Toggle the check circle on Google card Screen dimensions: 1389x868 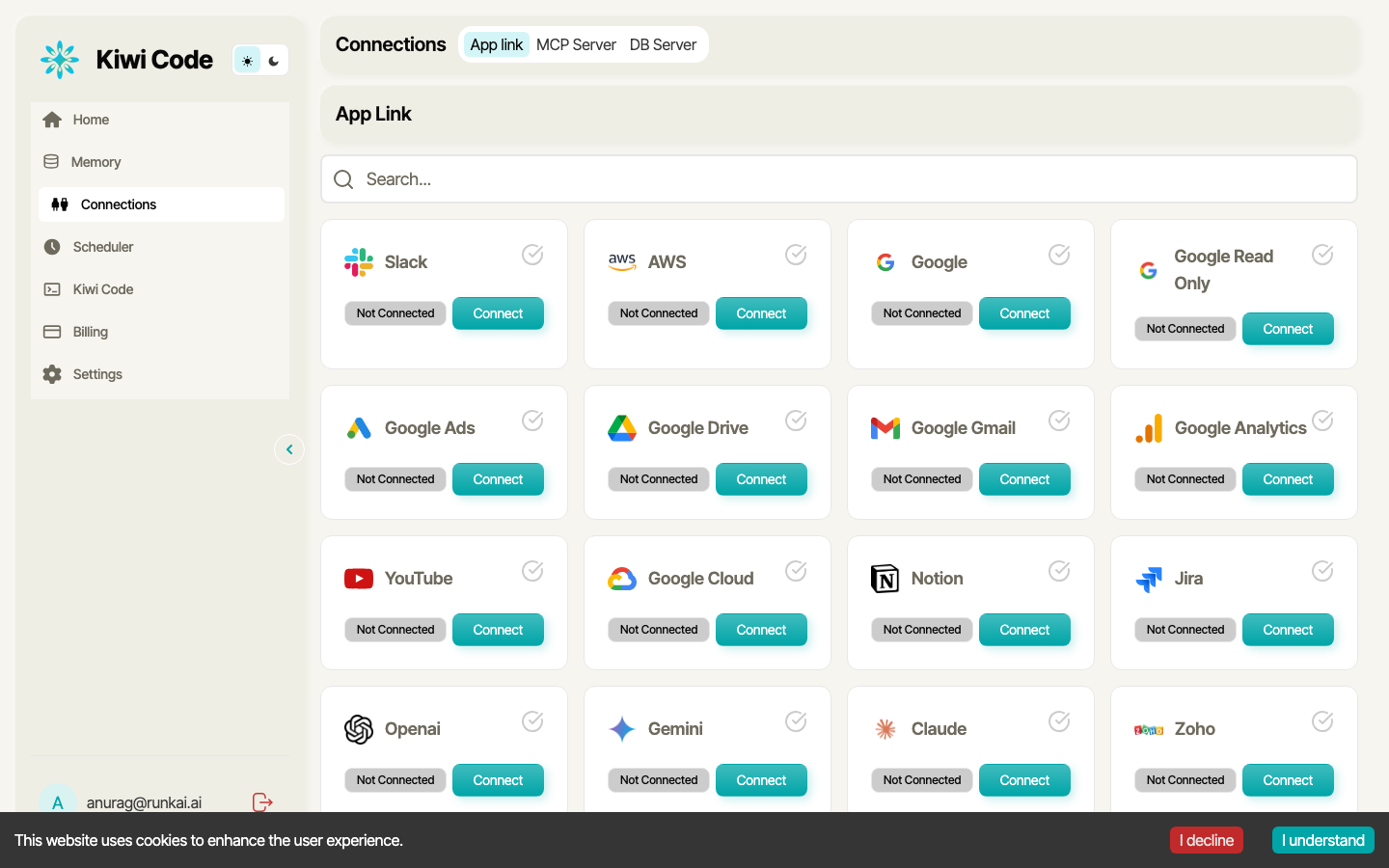pyautogui.click(x=1059, y=255)
